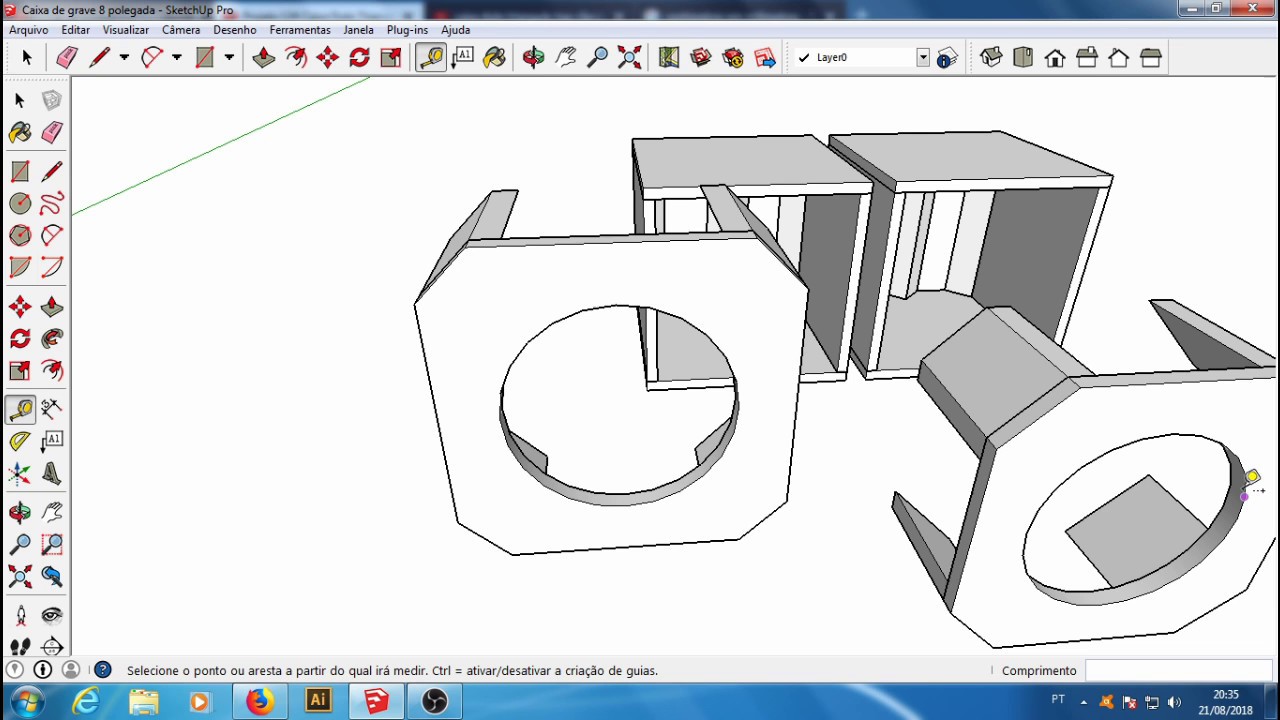This screenshot has width=1280, height=720.
Task: Open the Windows Start menu
Action: [x=26, y=701]
